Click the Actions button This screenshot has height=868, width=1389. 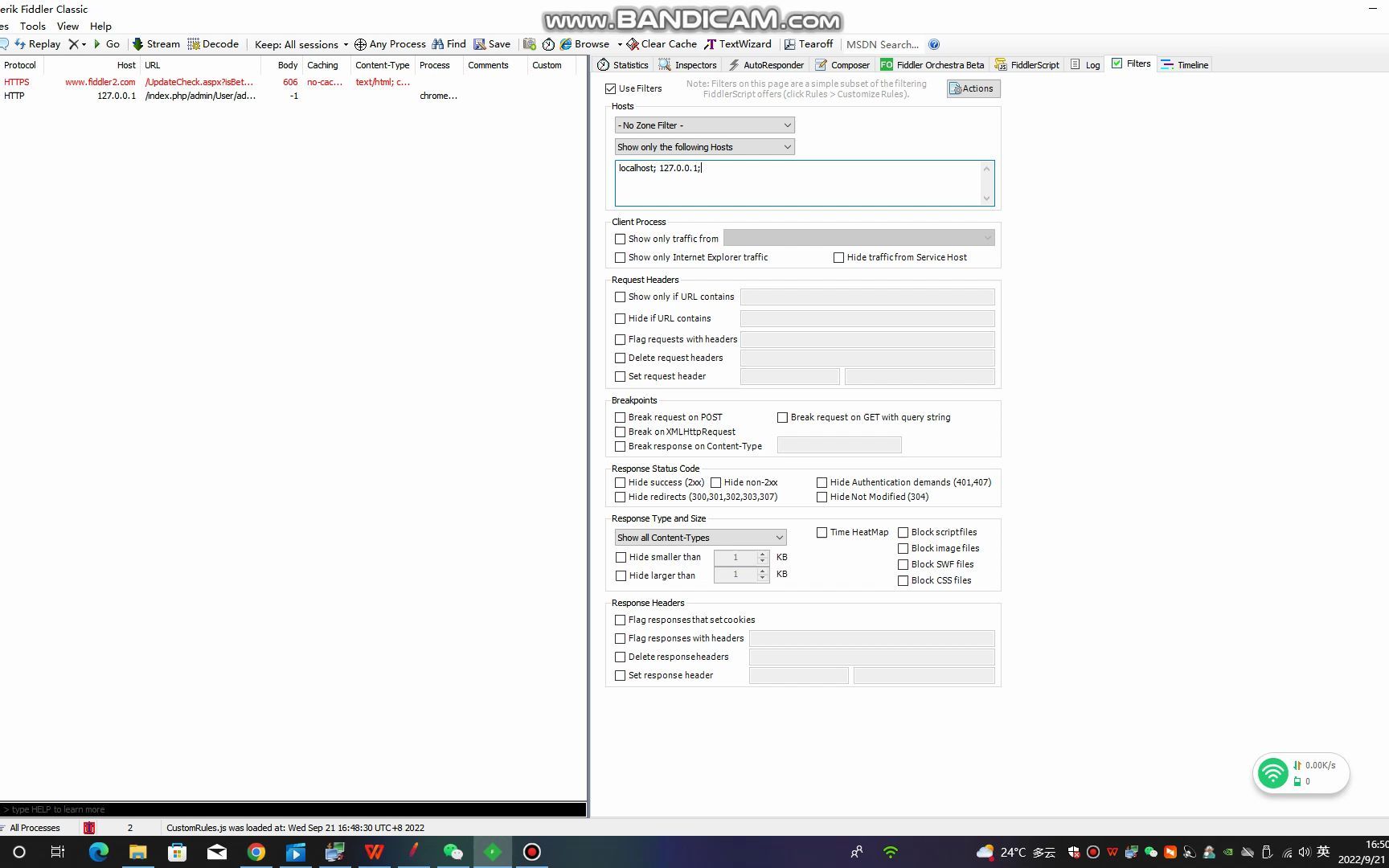pyautogui.click(x=973, y=88)
